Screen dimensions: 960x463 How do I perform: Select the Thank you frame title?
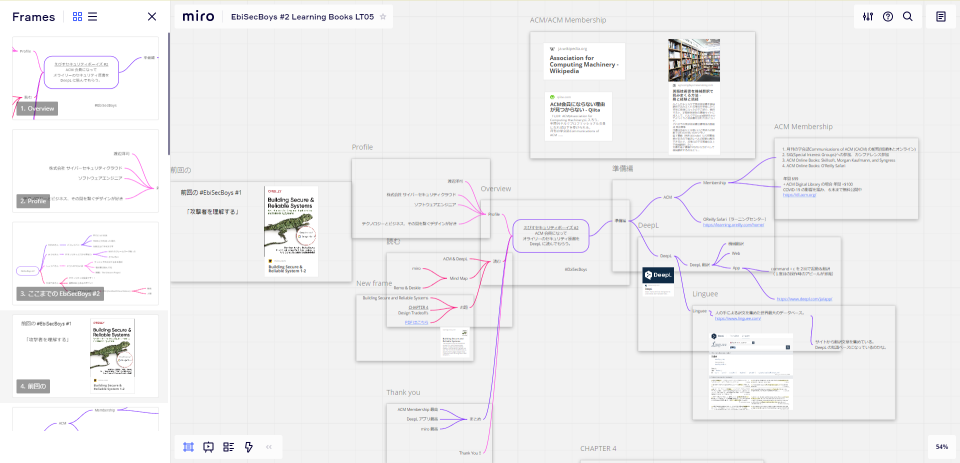[403, 393]
